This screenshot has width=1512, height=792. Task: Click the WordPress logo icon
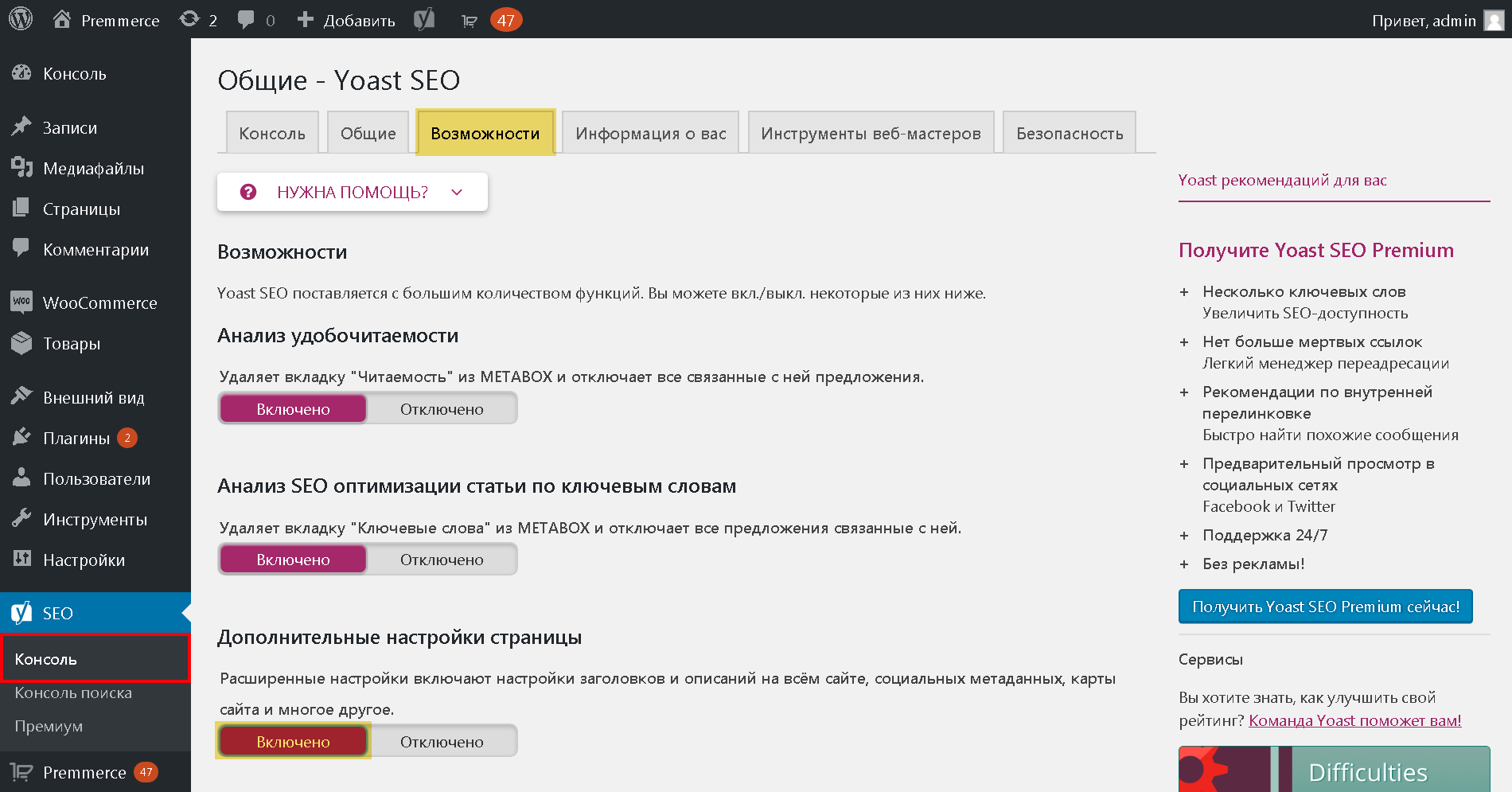click(21, 19)
